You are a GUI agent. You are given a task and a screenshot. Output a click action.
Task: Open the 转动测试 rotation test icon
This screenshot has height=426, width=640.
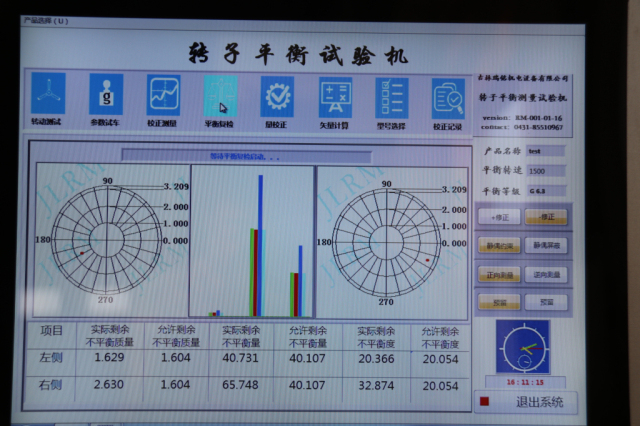coord(47,95)
